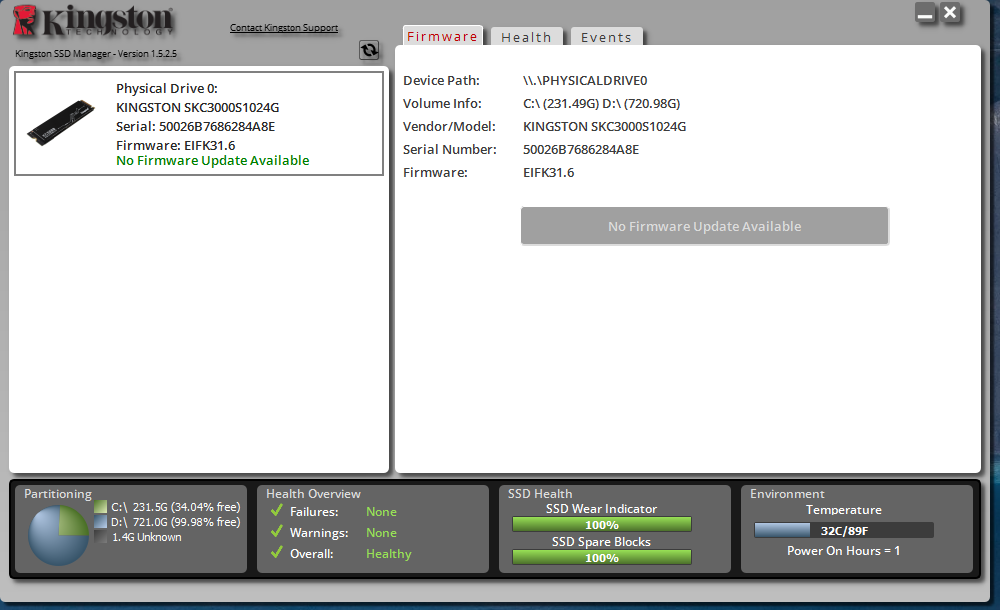This screenshot has height=610, width=1000.
Task: Click Serial: 50026B7686284A8E in drive list
Action: 195,126
